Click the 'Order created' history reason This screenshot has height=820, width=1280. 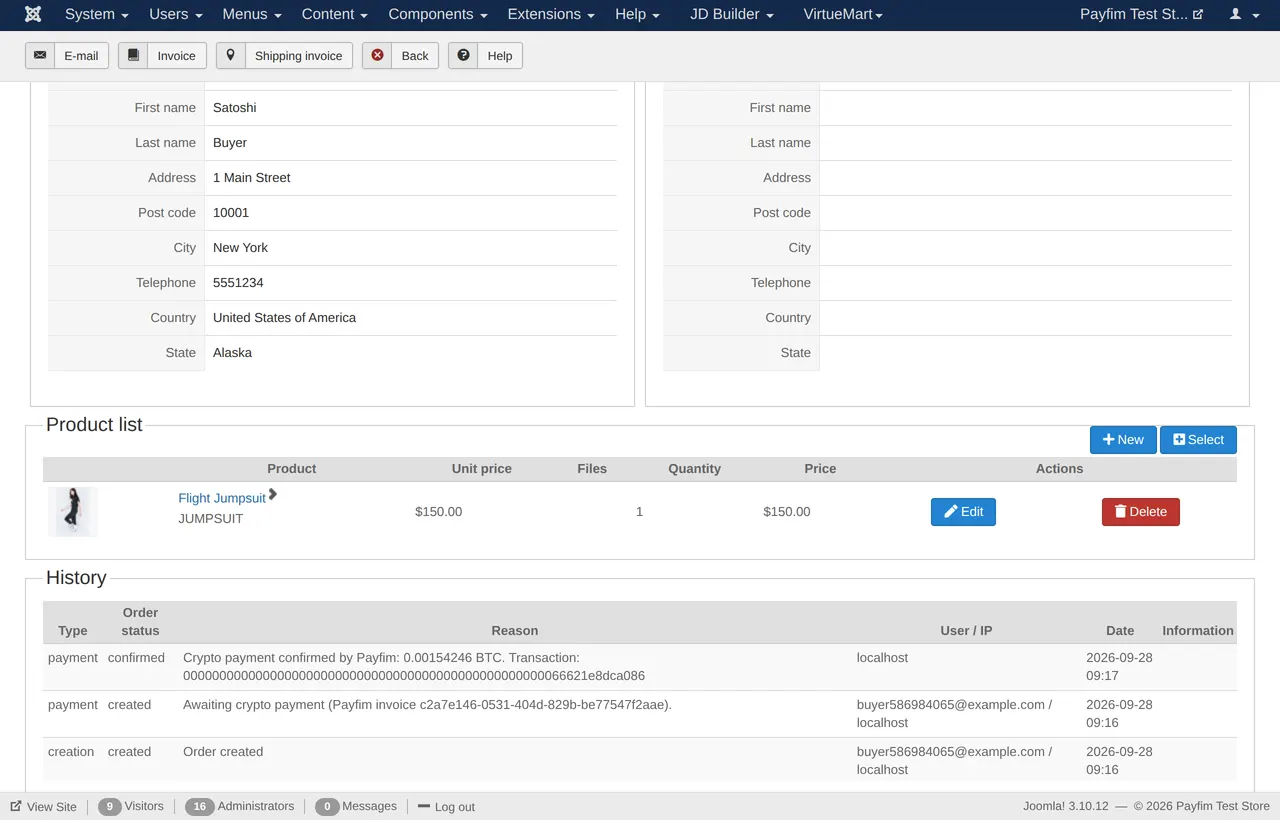pos(223,752)
